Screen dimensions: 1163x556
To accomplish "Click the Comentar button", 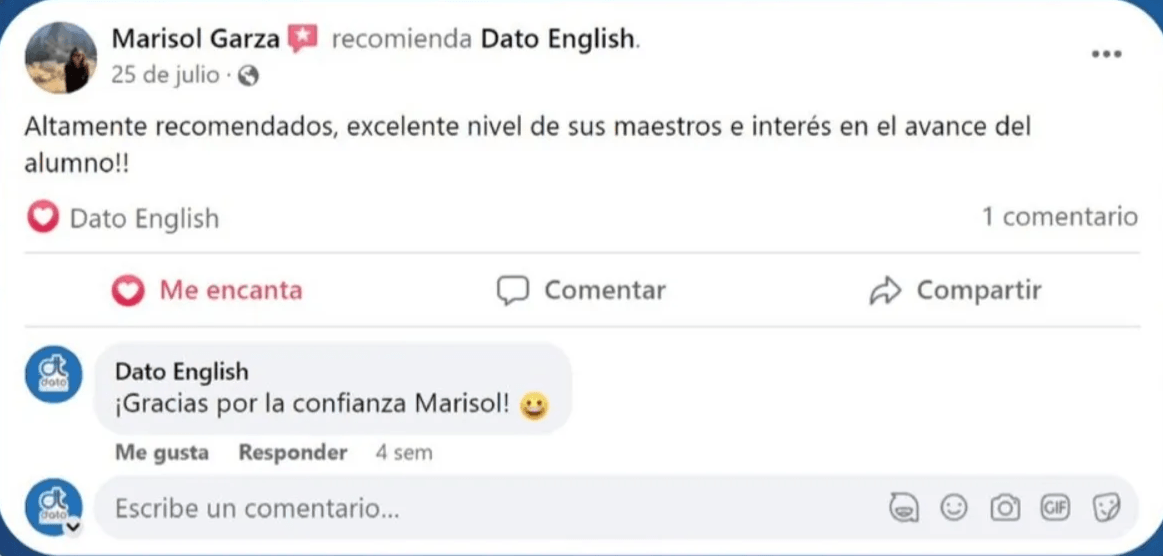I will [581, 291].
